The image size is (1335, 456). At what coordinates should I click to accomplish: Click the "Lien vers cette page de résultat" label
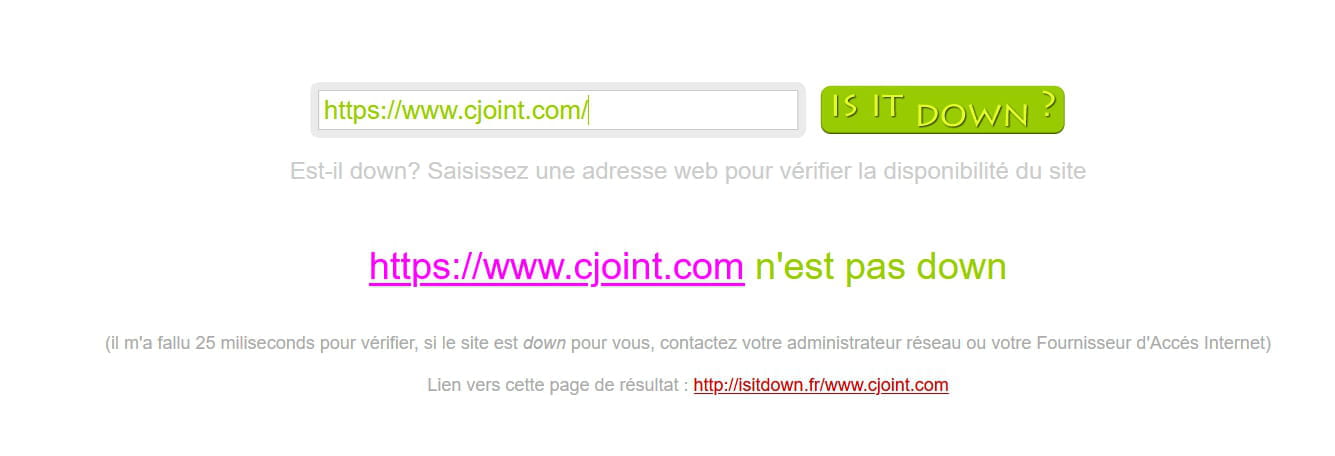point(553,385)
